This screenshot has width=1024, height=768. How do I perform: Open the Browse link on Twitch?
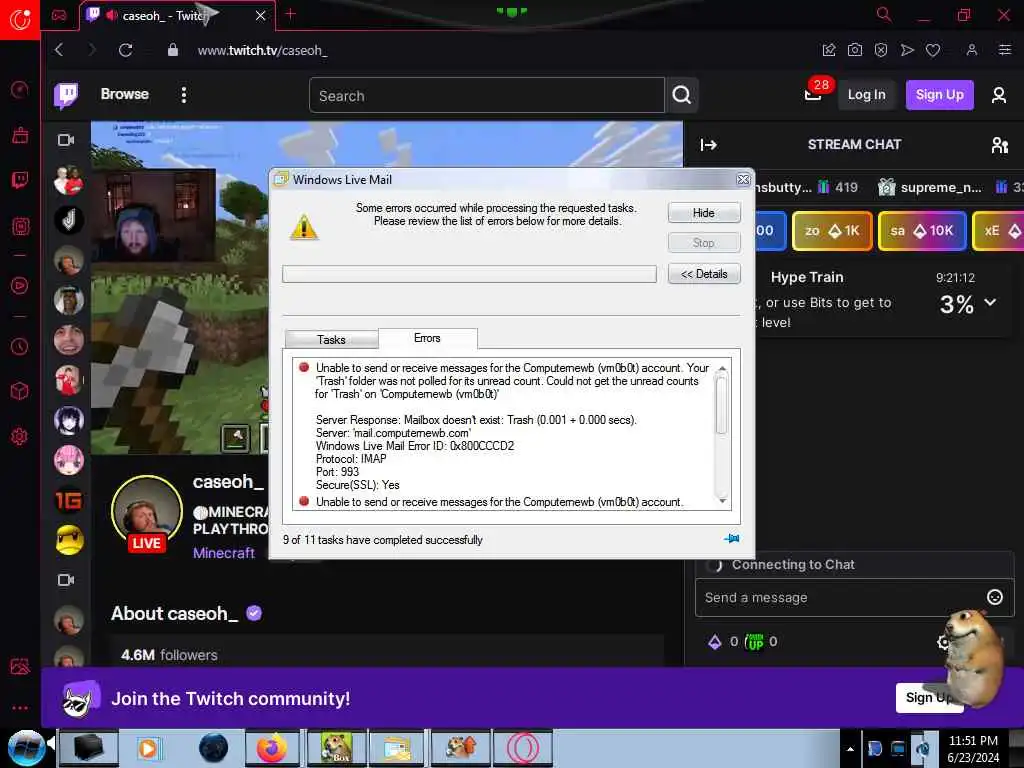(125, 94)
